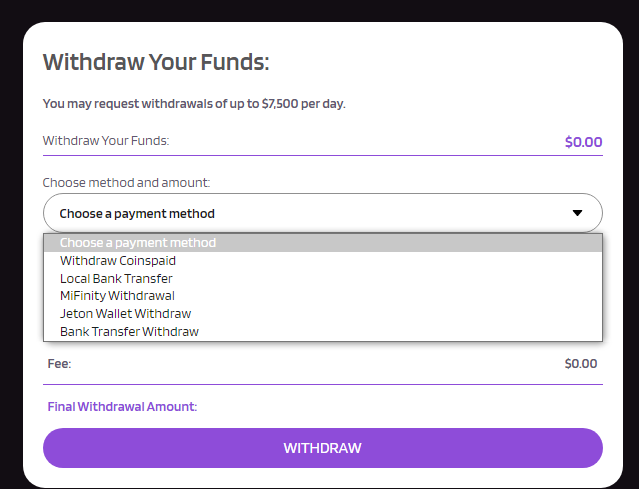This screenshot has width=639, height=489.
Task: Pick MiFinity Withdrawal as payment method
Action: (117, 296)
